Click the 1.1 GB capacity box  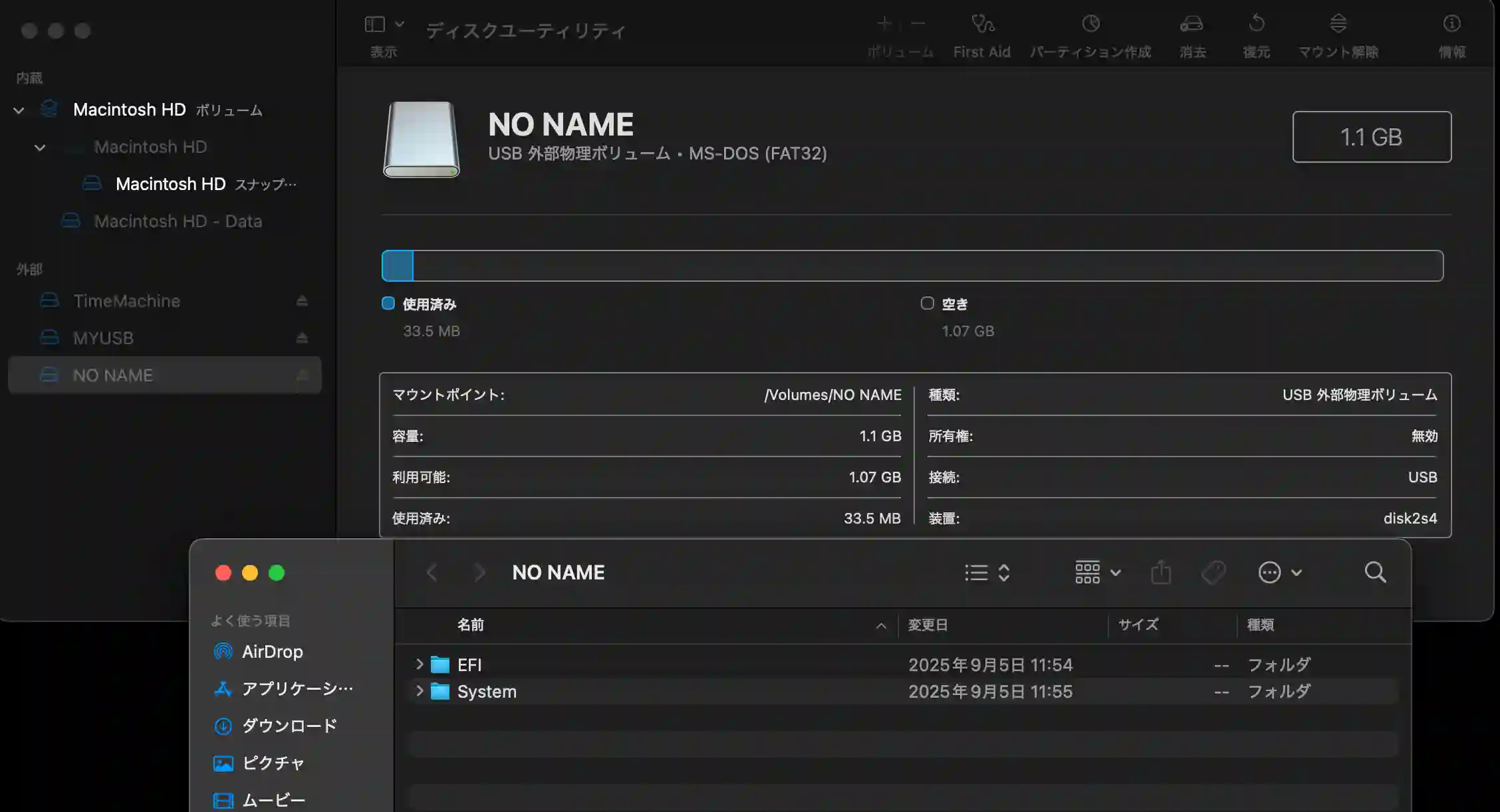(1372, 137)
